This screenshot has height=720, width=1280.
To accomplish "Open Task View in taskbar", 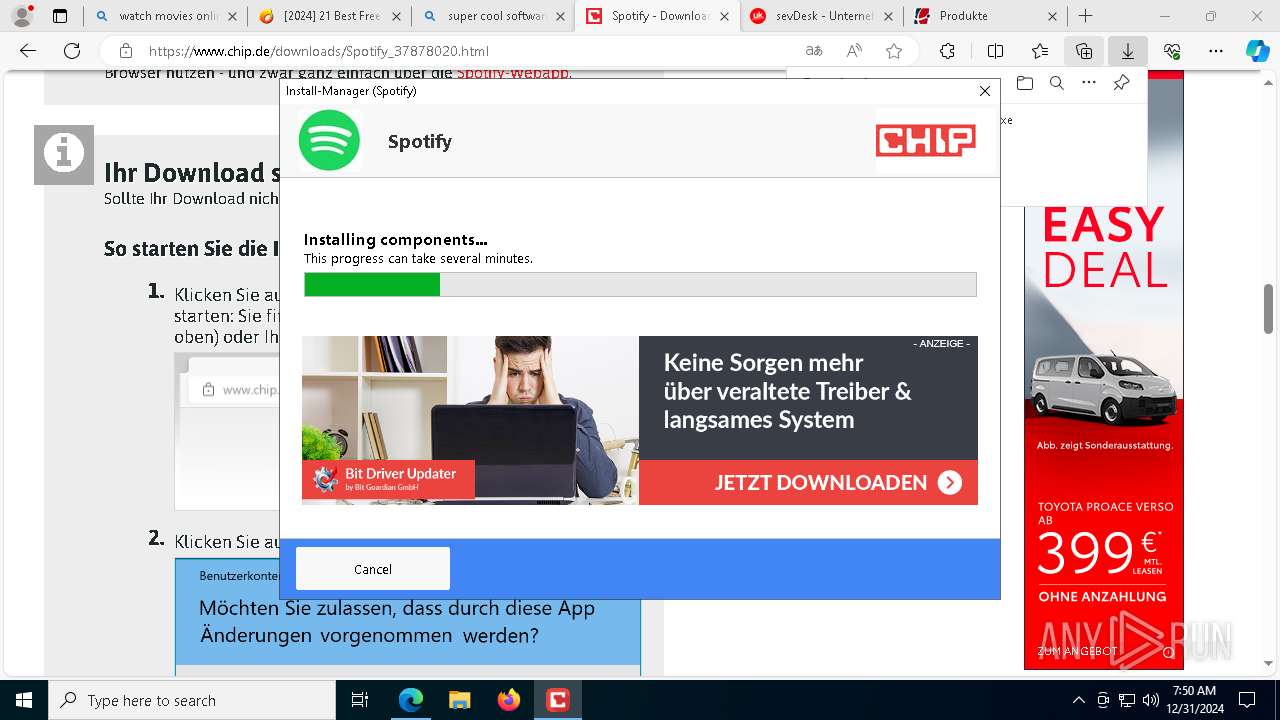I will tap(360, 700).
